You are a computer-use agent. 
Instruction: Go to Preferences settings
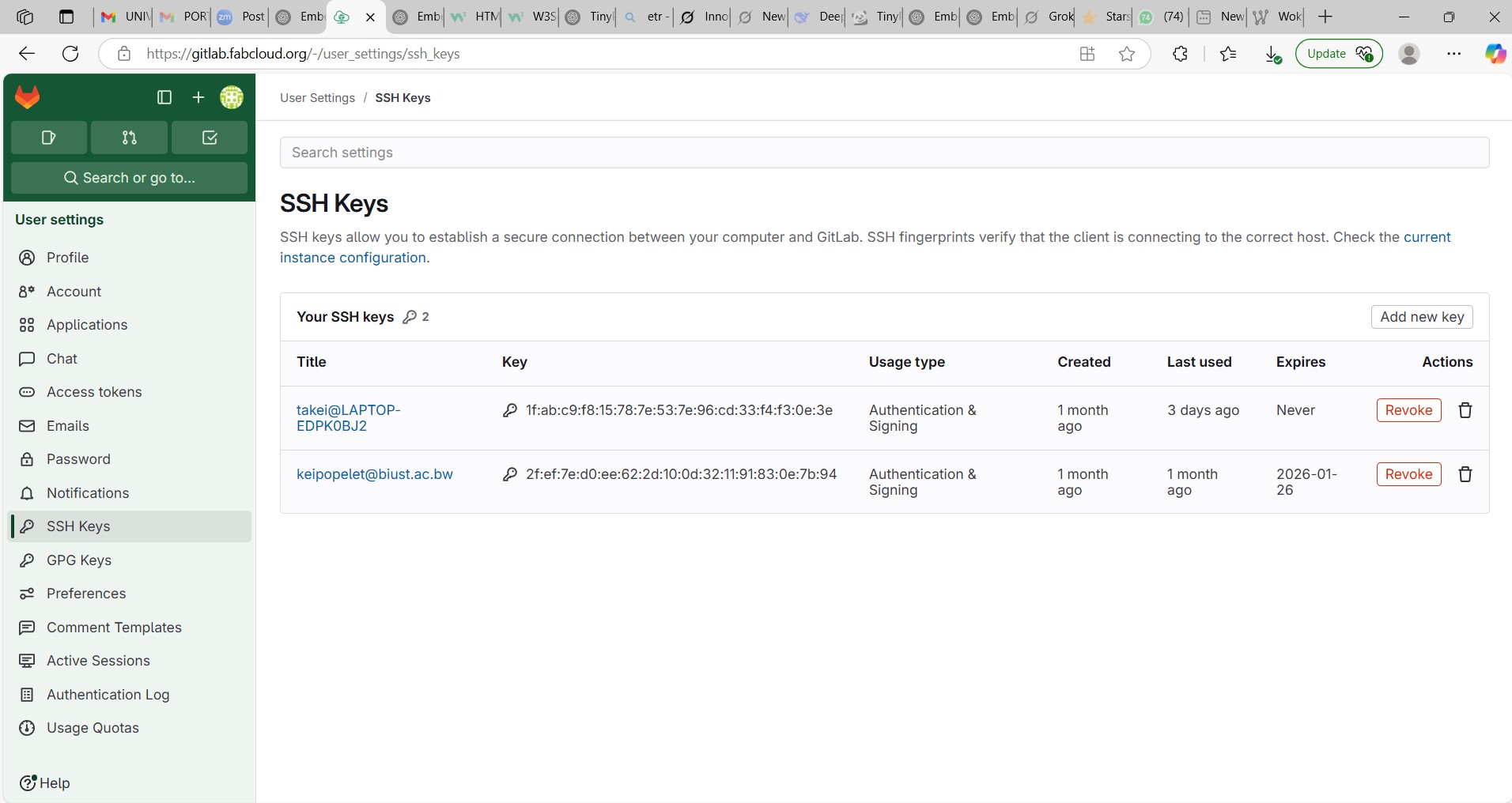pyautogui.click(x=130, y=594)
